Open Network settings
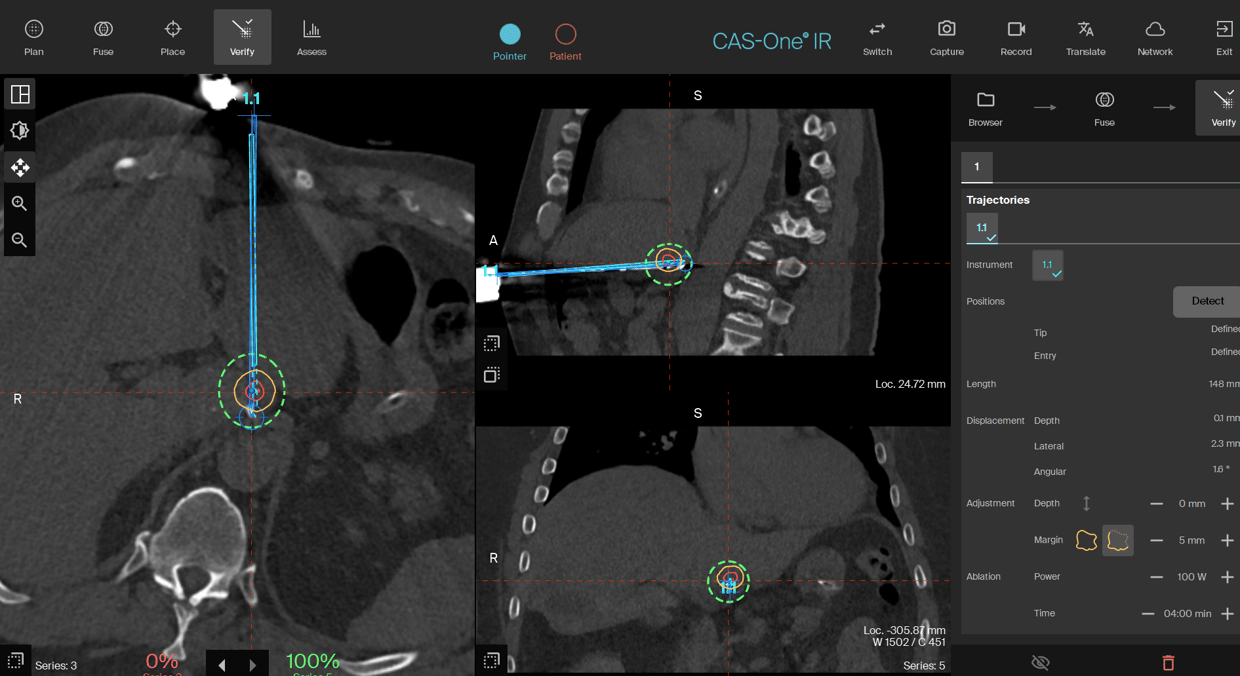The image size is (1240, 676). pyautogui.click(x=1155, y=37)
